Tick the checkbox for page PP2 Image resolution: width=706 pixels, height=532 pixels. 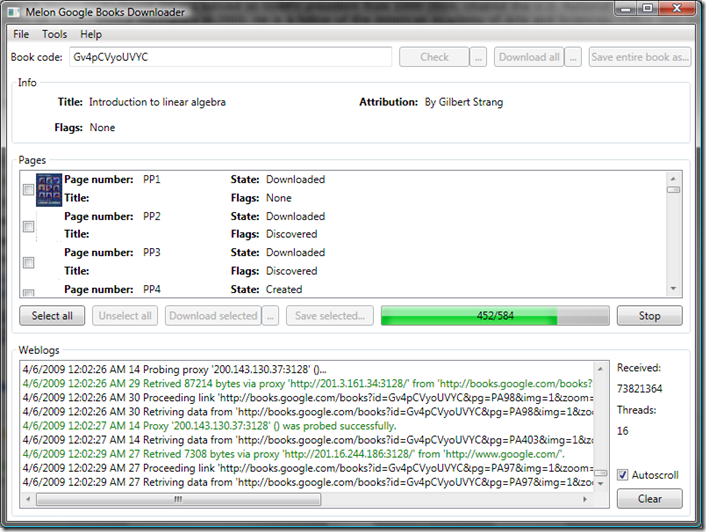pyautogui.click(x=28, y=226)
